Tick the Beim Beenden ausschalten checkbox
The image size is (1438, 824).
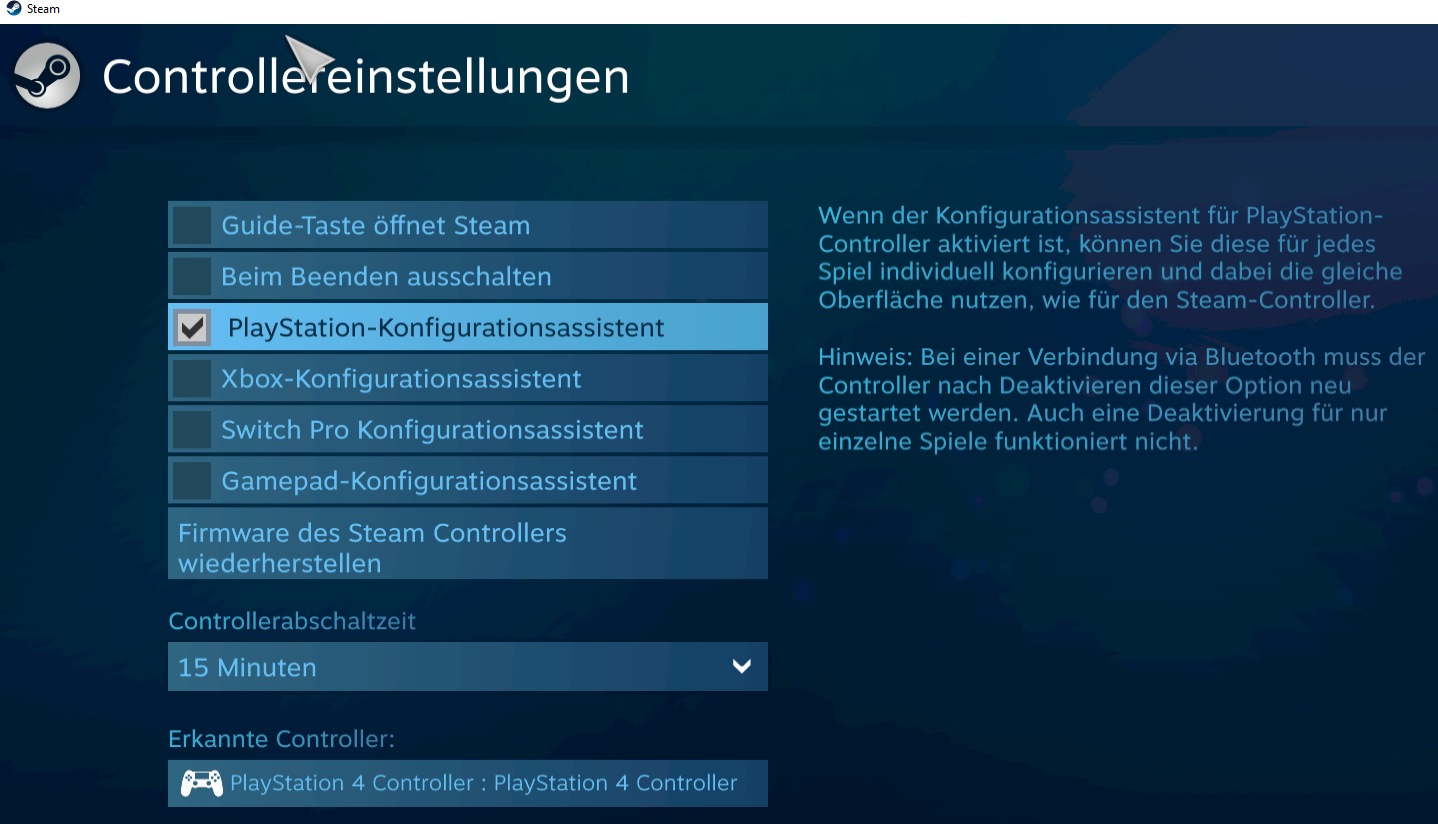(x=191, y=276)
